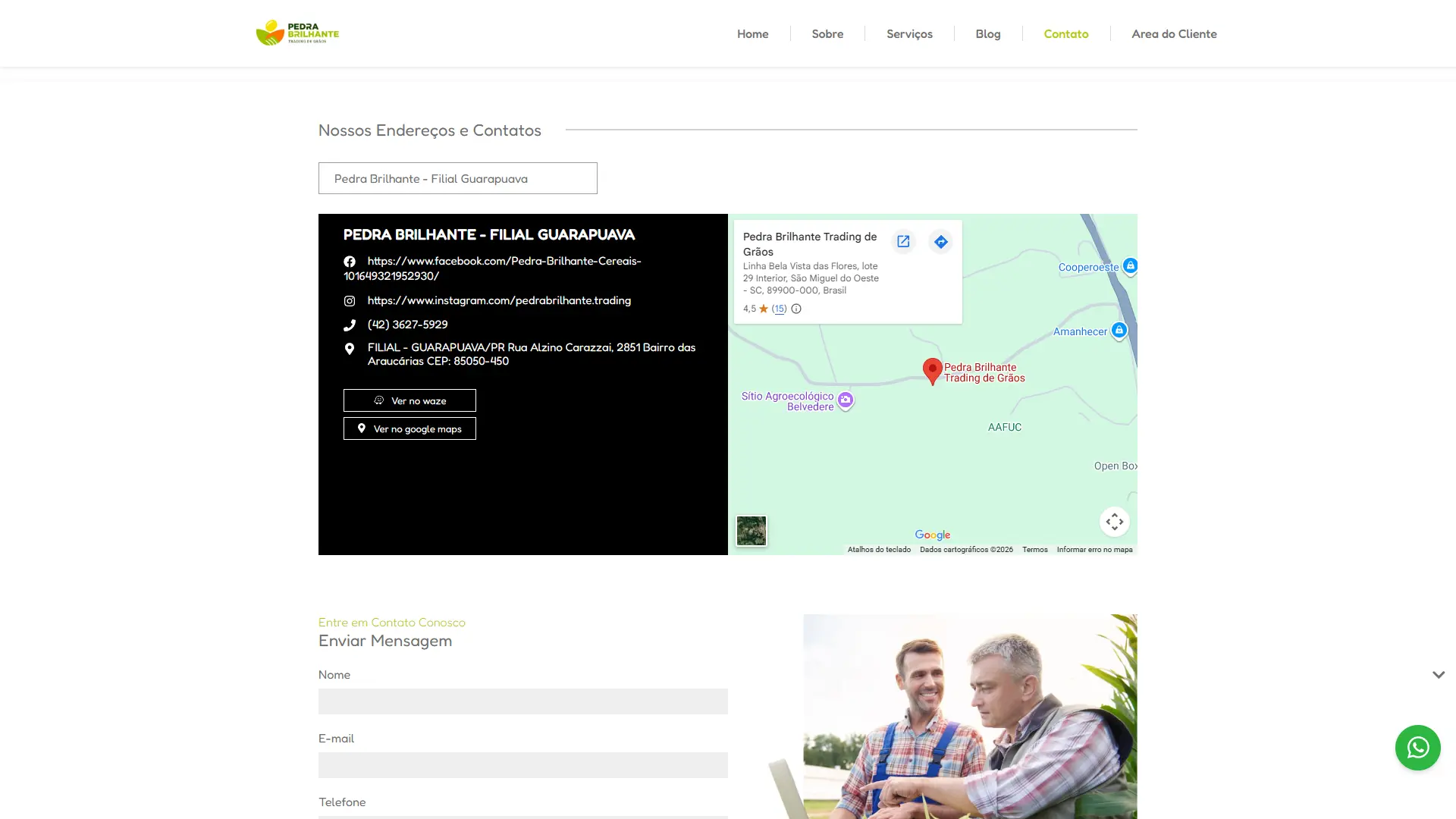This screenshot has width=1456, height=819.
Task: Click the Instagram icon
Action: pyautogui.click(x=350, y=301)
